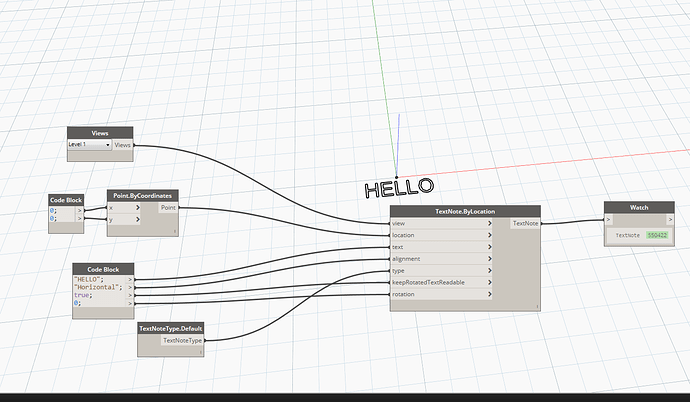Click output port beside "HELLO"; line

[130, 279]
